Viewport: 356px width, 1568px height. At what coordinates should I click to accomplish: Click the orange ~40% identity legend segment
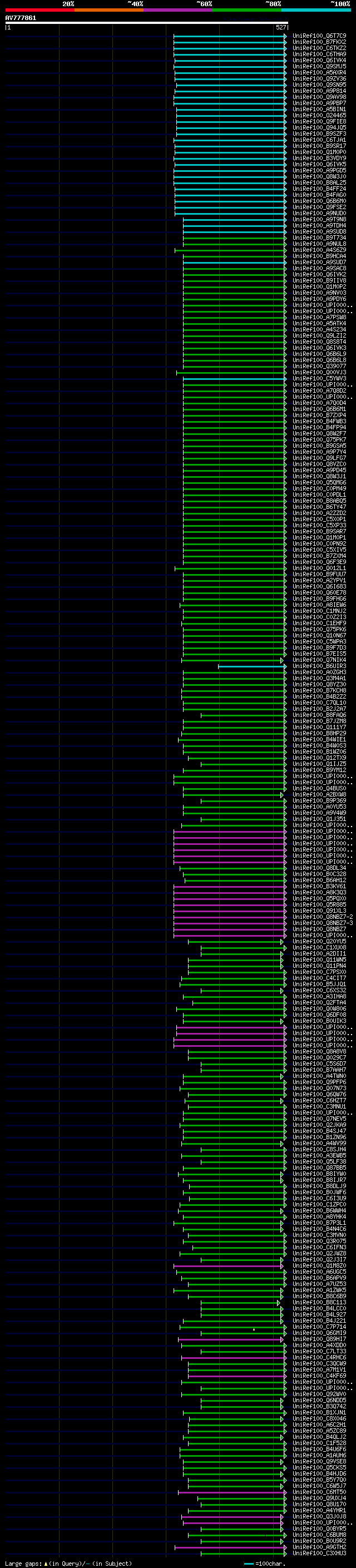pyautogui.click(x=109, y=10)
